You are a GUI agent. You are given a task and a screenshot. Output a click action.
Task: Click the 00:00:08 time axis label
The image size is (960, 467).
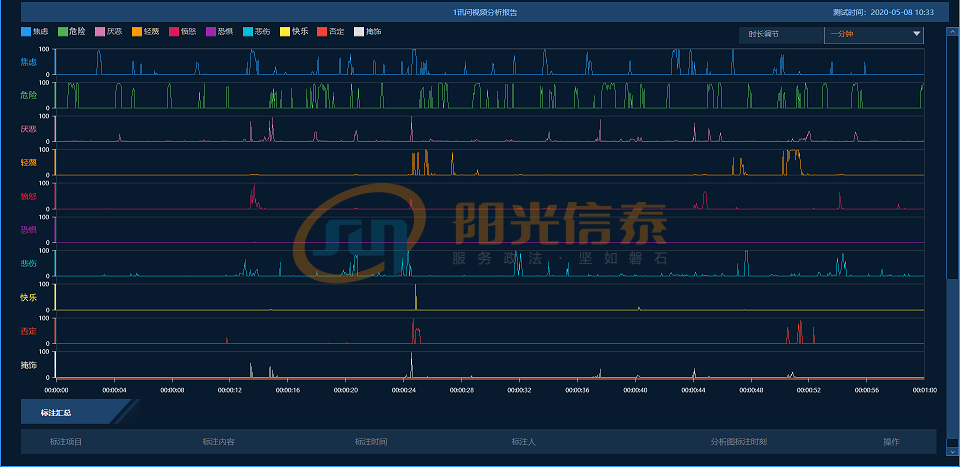172,389
